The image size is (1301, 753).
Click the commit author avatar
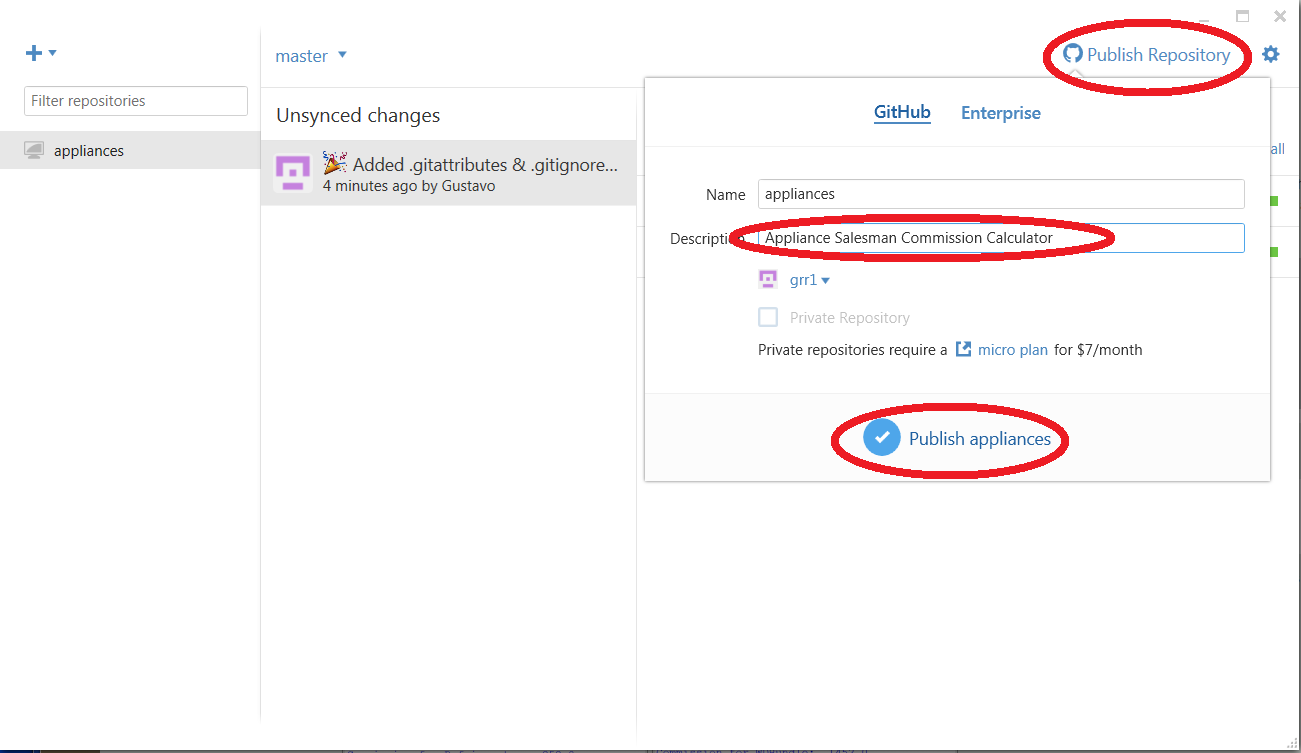pos(293,174)
